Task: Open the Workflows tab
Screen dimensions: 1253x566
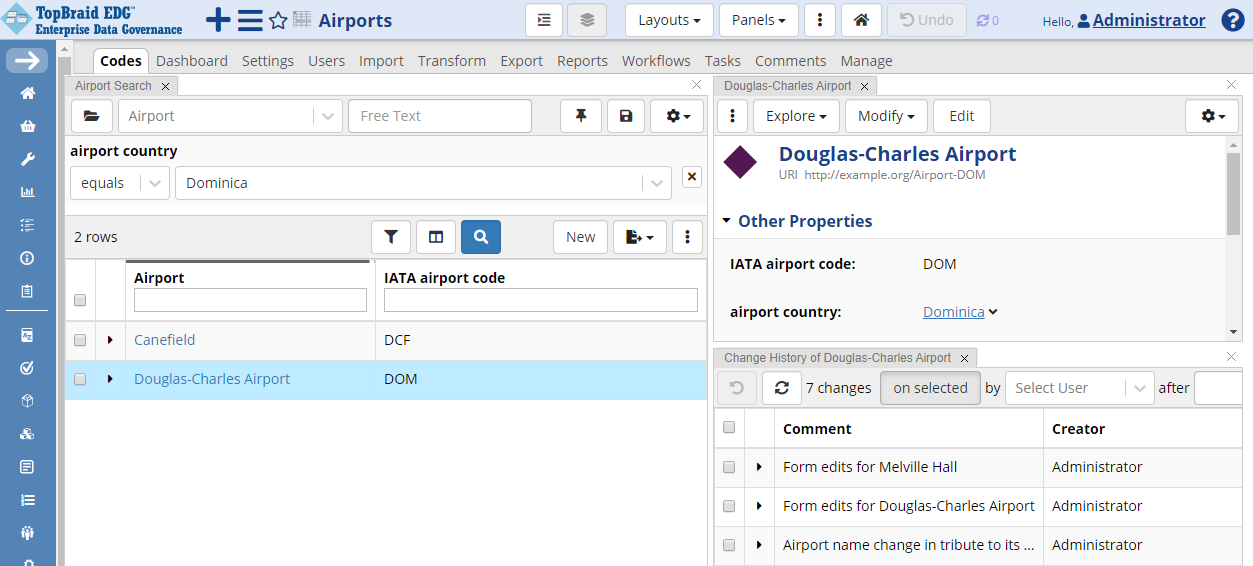Action: coord(656,61)
